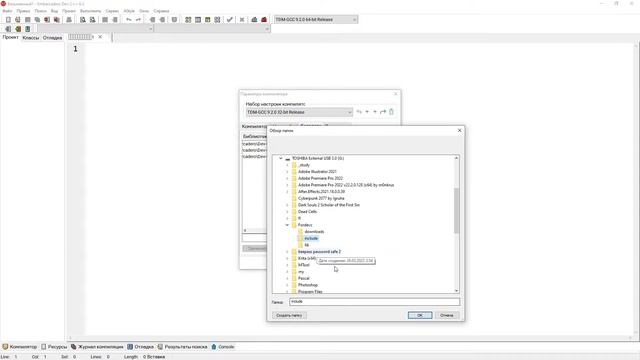
Task: Switch to the Отладка side tab
Action: click(x=52, y=38)
